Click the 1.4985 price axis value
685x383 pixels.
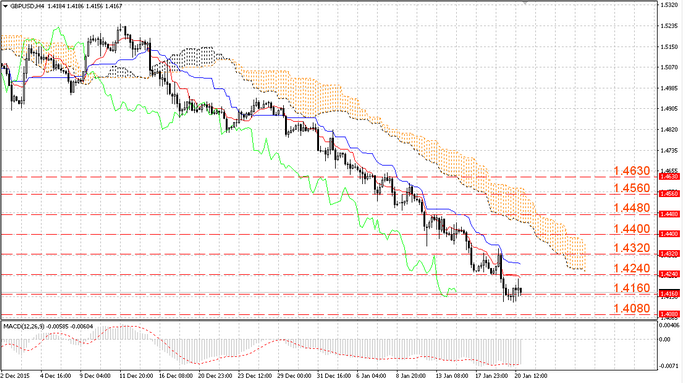tap(669, 88)
